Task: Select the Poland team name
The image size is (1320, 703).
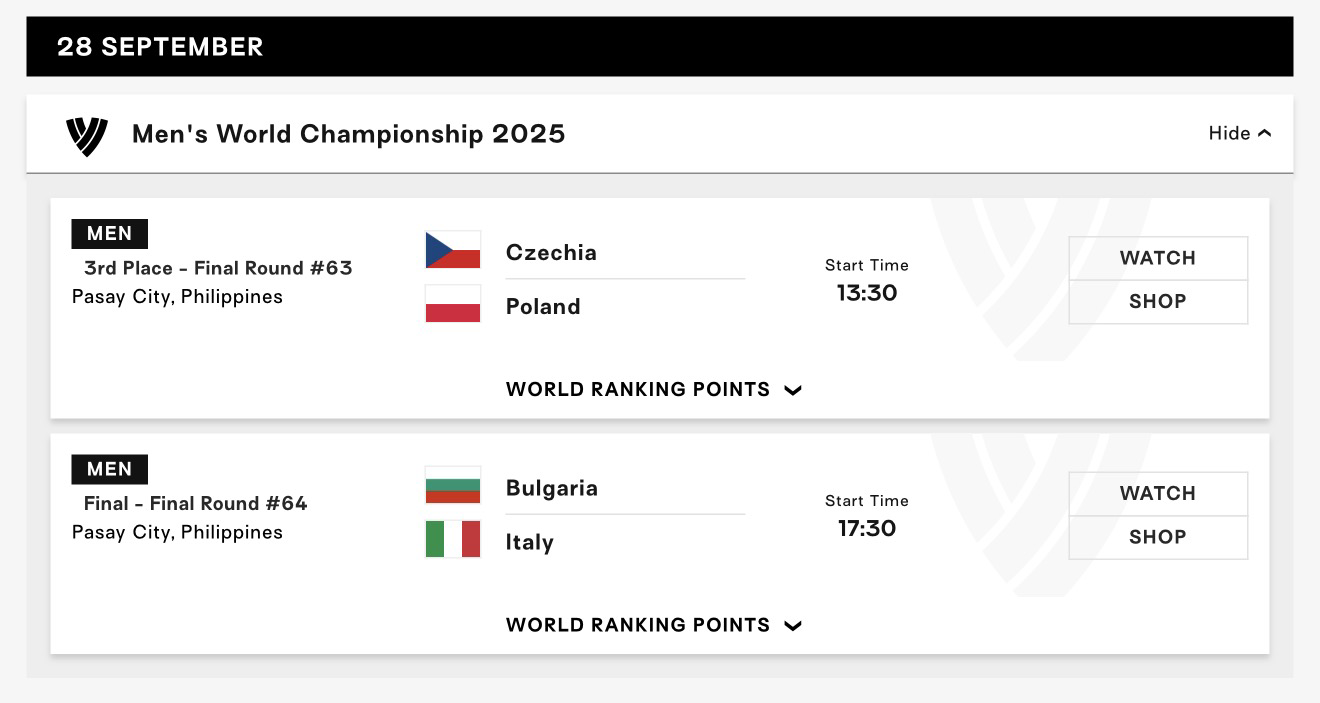Action: click(543, 306)
